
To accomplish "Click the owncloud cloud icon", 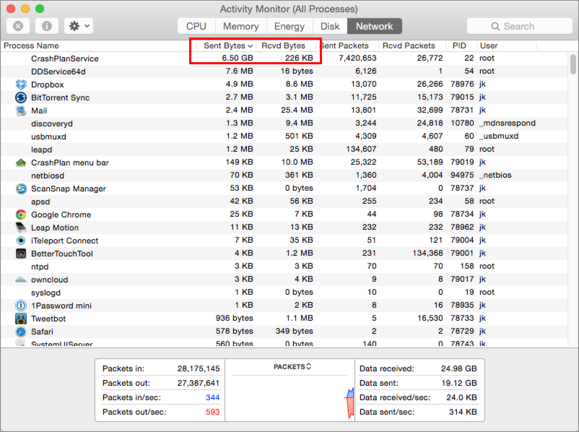I will pyautogui.click(x=21, y=280).
